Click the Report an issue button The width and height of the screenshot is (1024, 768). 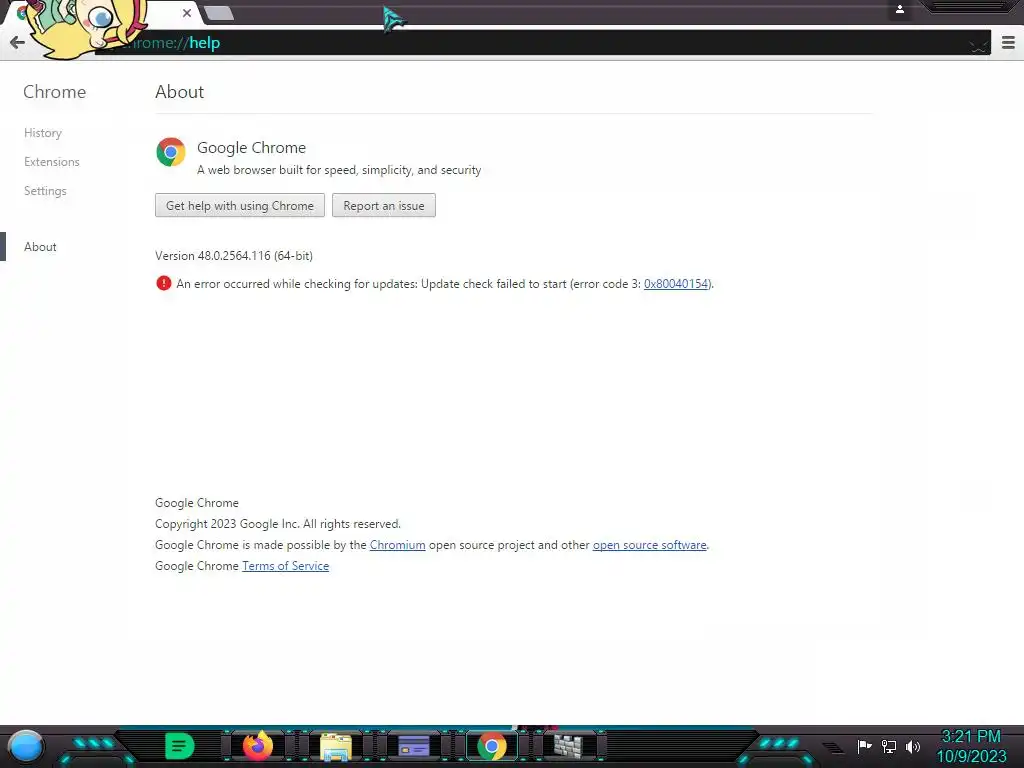[383, 205]
